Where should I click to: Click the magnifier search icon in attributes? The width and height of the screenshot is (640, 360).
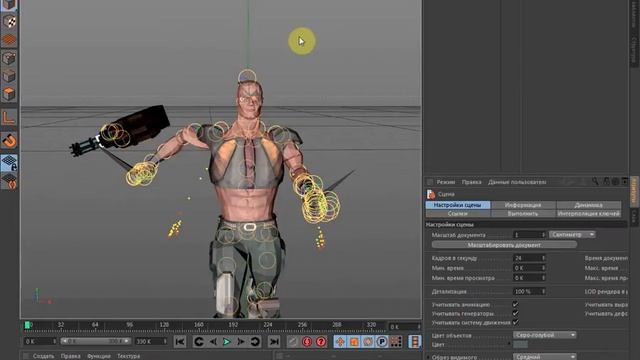click(595, 182)
